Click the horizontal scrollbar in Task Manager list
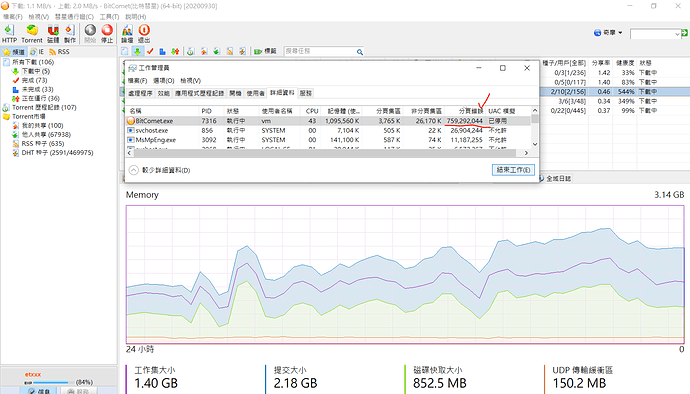This screenshot has width=690, height=394. point(328,153)
